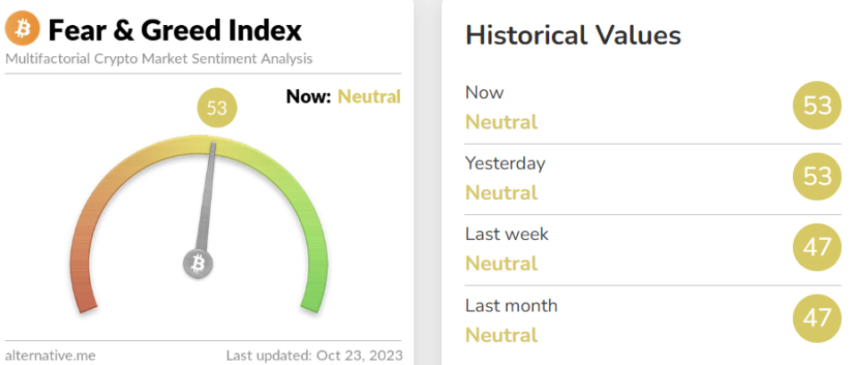Click the Historical Values heading

coord(573,36)
